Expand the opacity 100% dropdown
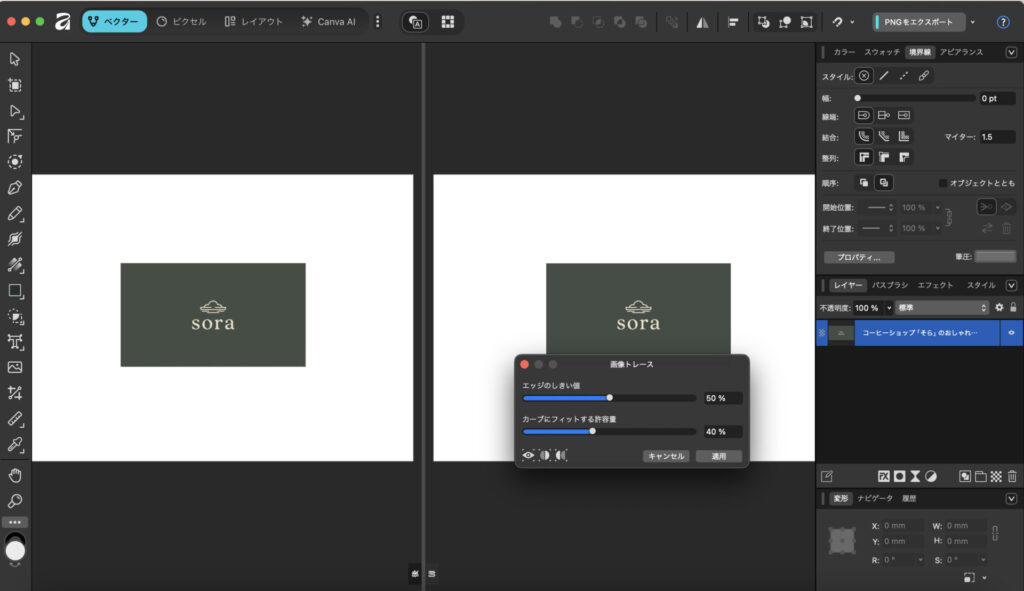Viewport: 1024px width, 591px height. click(889, 307)
